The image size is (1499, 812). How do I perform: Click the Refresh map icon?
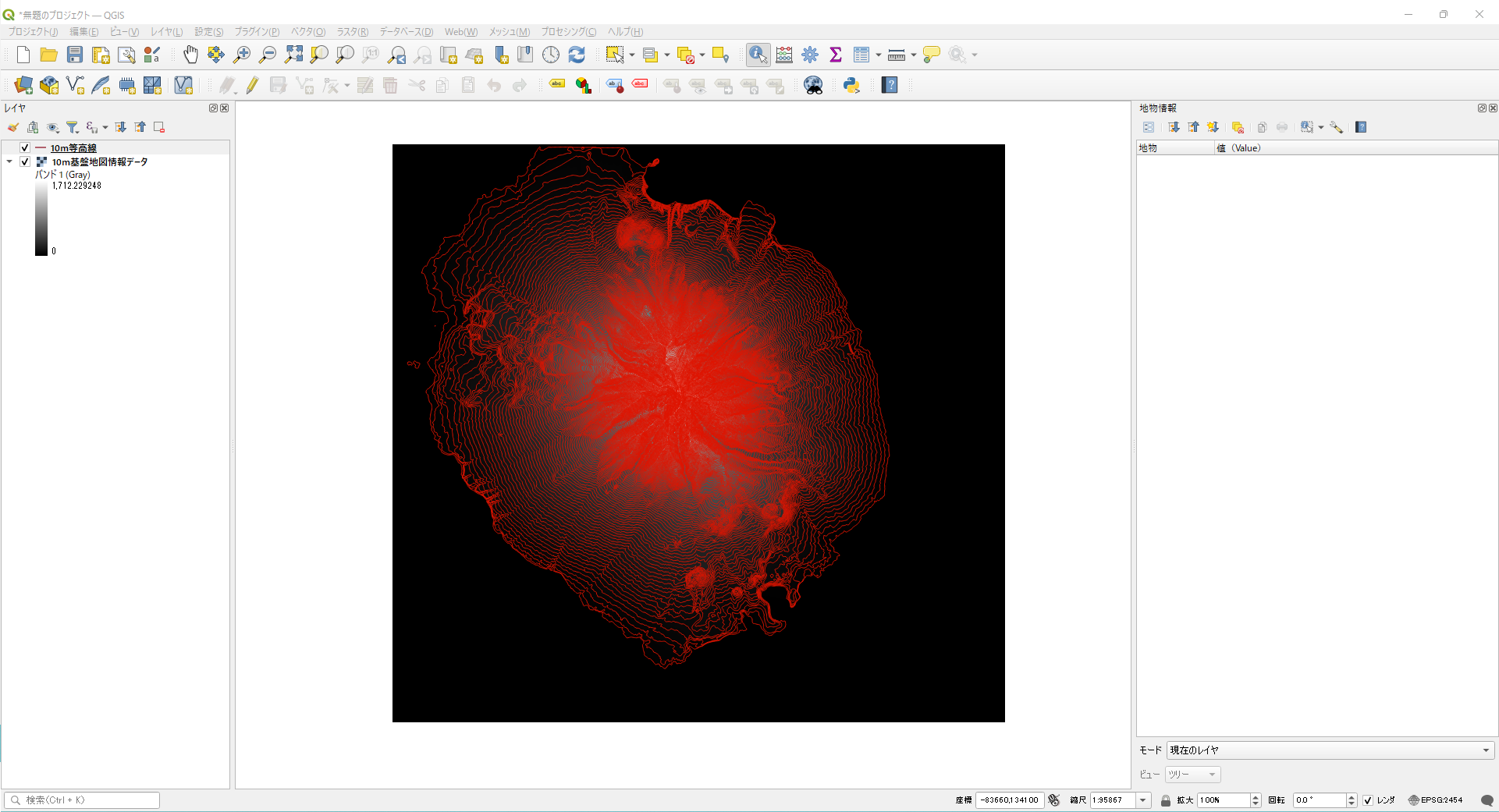click(x=577, y=55)
